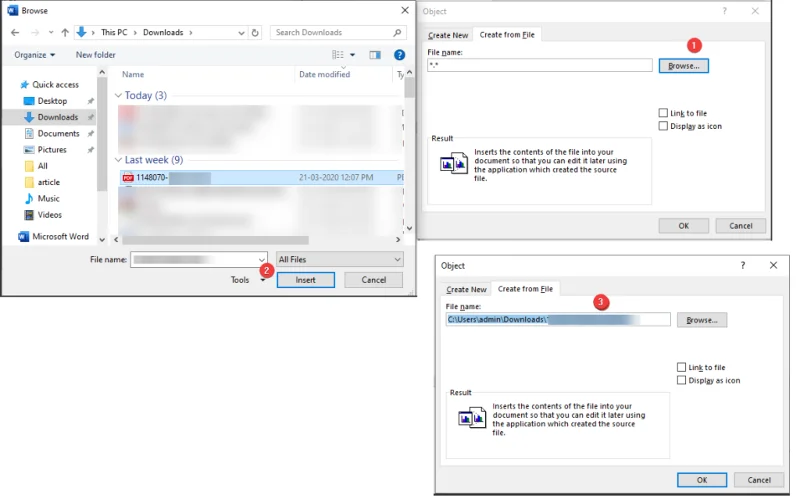
Task: Open Pictures in navigation pane
Action: point(45,150)
